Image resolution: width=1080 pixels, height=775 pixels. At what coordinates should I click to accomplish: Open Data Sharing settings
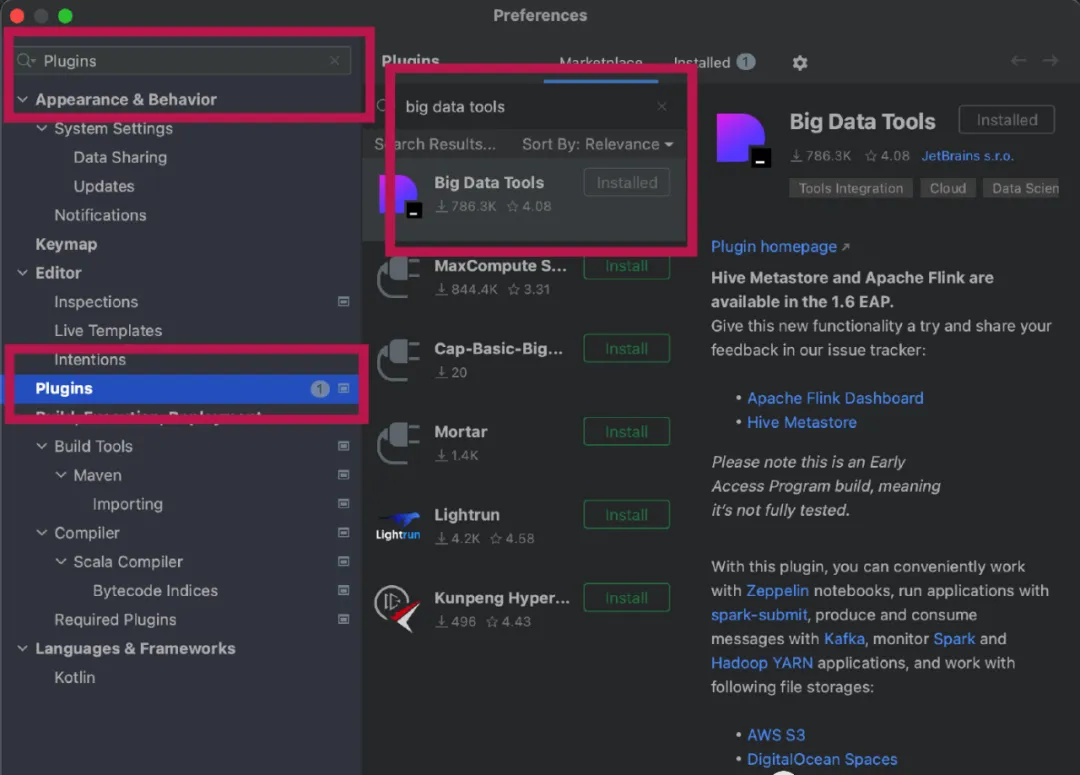point(120,157)
